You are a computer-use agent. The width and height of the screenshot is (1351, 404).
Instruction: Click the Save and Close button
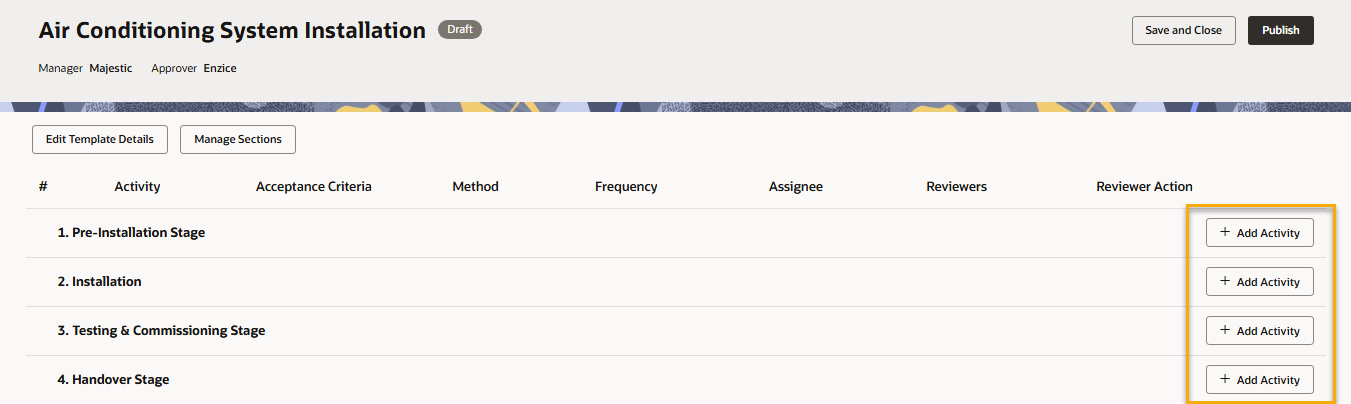click(x=1183, y=30)
